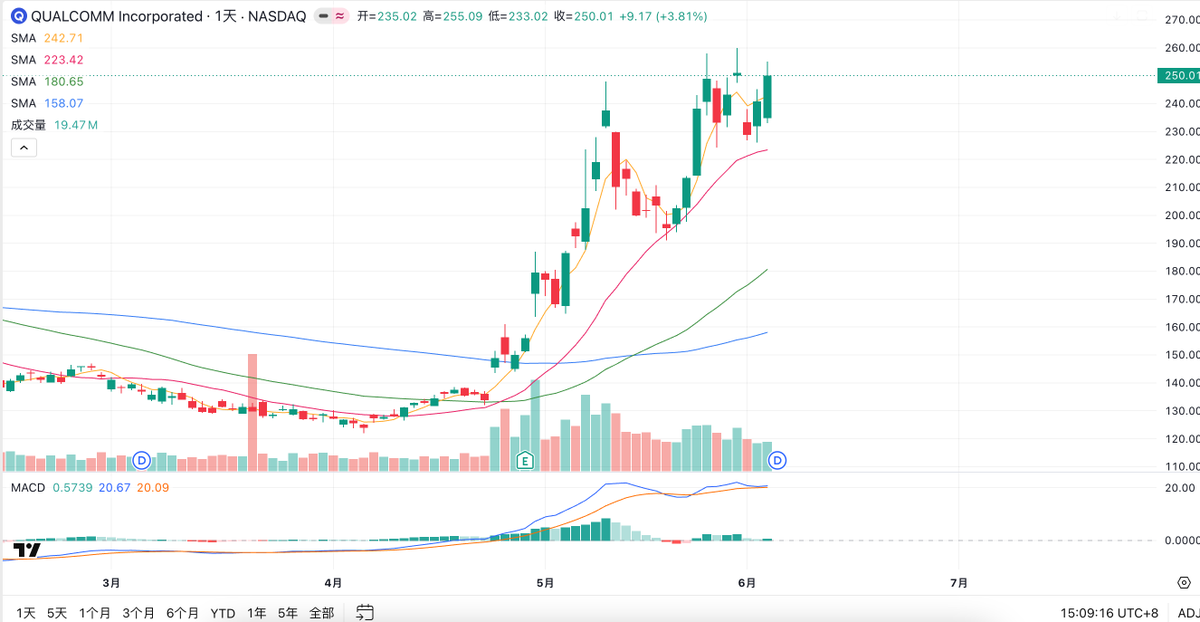The image size is (1200, 622).
Task: Select the 5天 time range
Action: 58,612
